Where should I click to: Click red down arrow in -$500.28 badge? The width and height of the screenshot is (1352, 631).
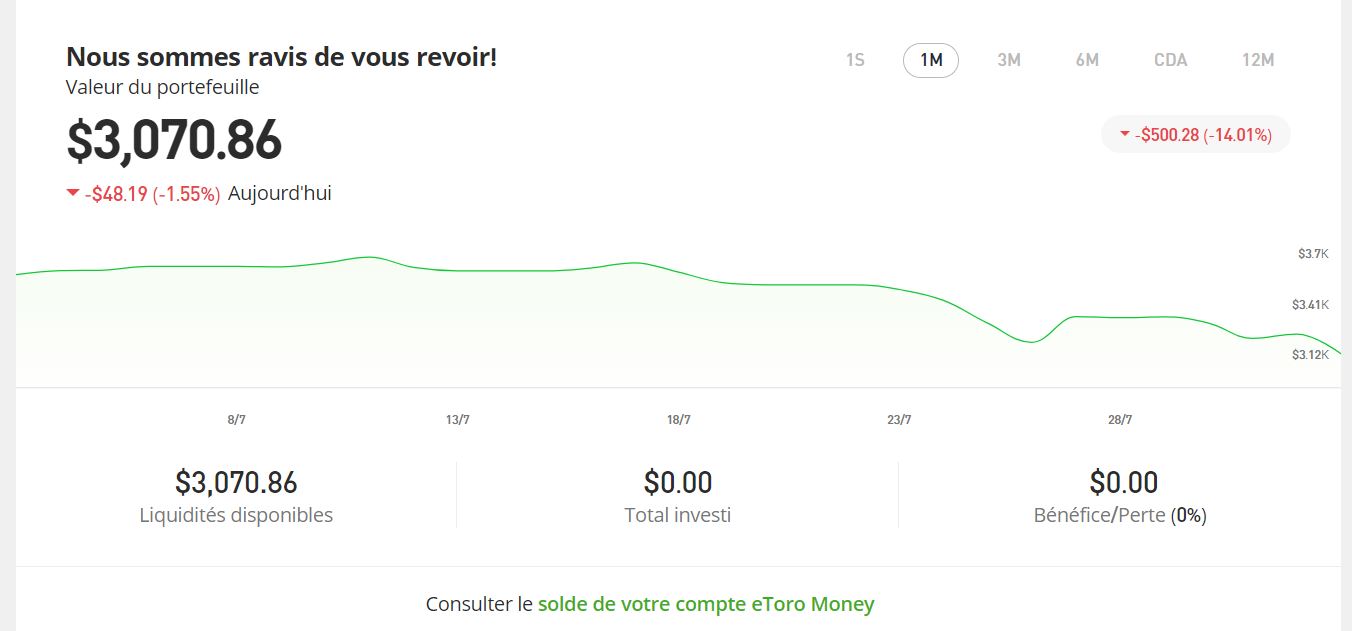pos(1125,134)
